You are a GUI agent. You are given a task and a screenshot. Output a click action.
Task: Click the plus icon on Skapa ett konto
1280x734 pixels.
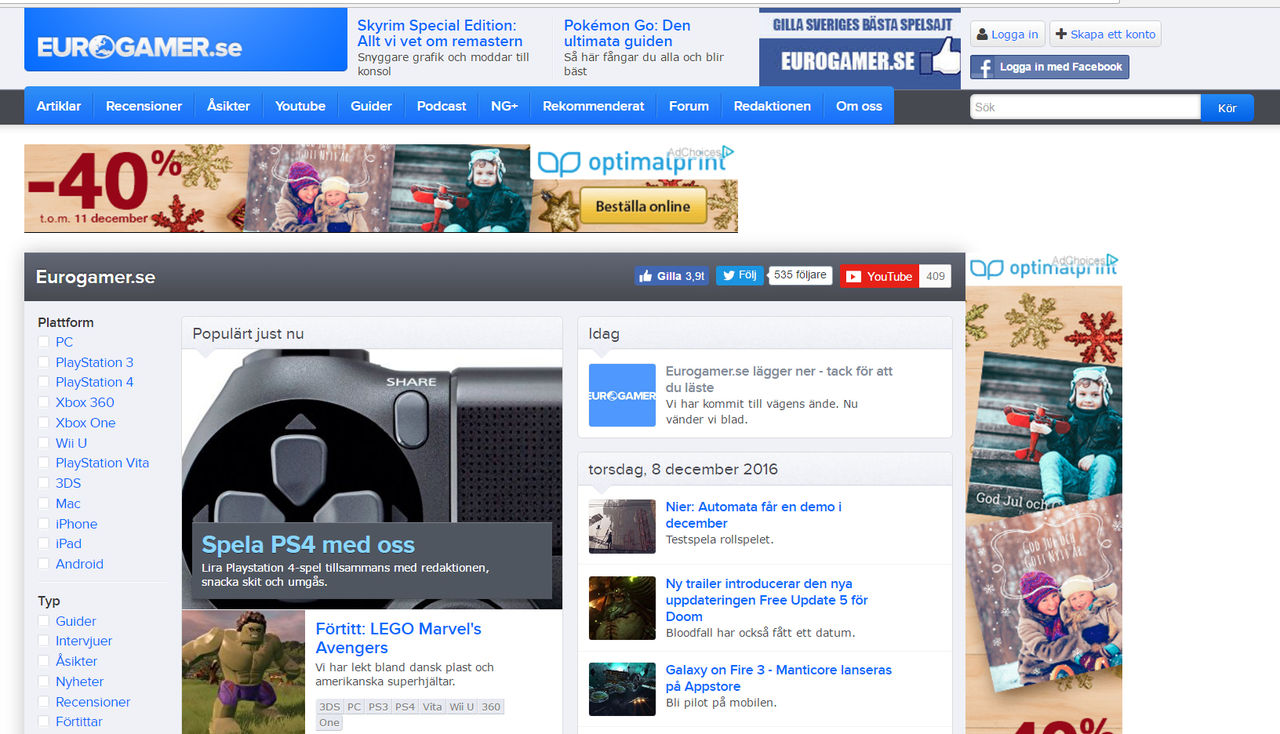click(1059, 33)
